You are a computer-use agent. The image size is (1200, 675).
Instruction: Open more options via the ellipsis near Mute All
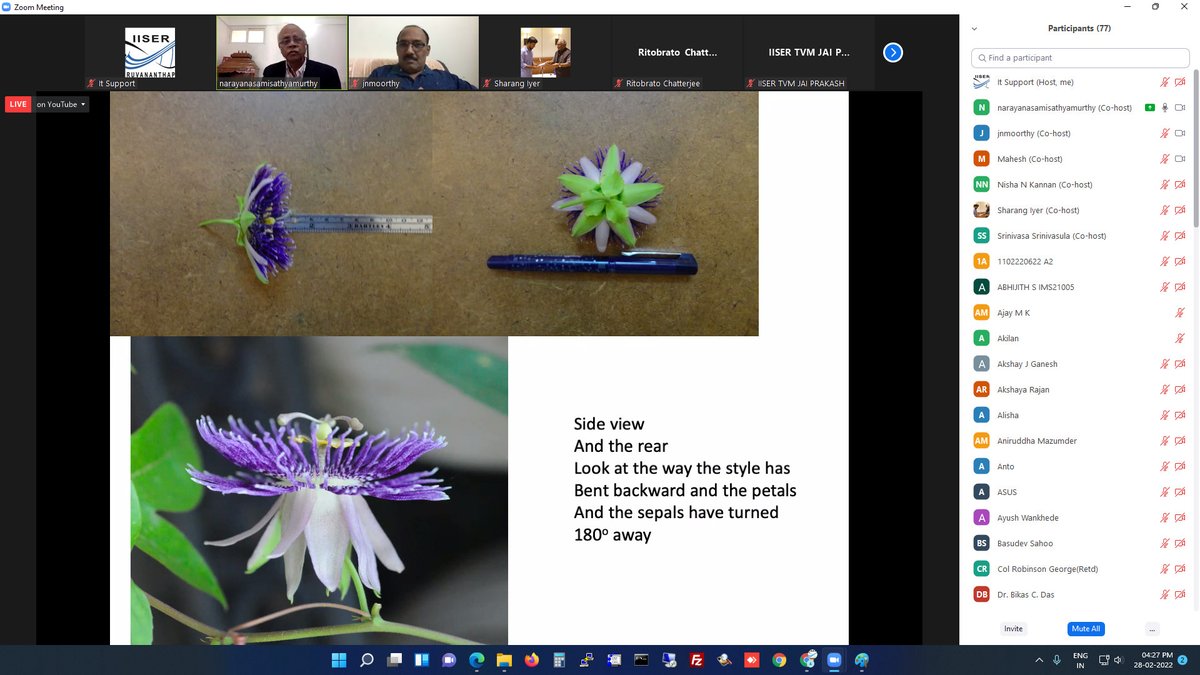(1152, 628)
